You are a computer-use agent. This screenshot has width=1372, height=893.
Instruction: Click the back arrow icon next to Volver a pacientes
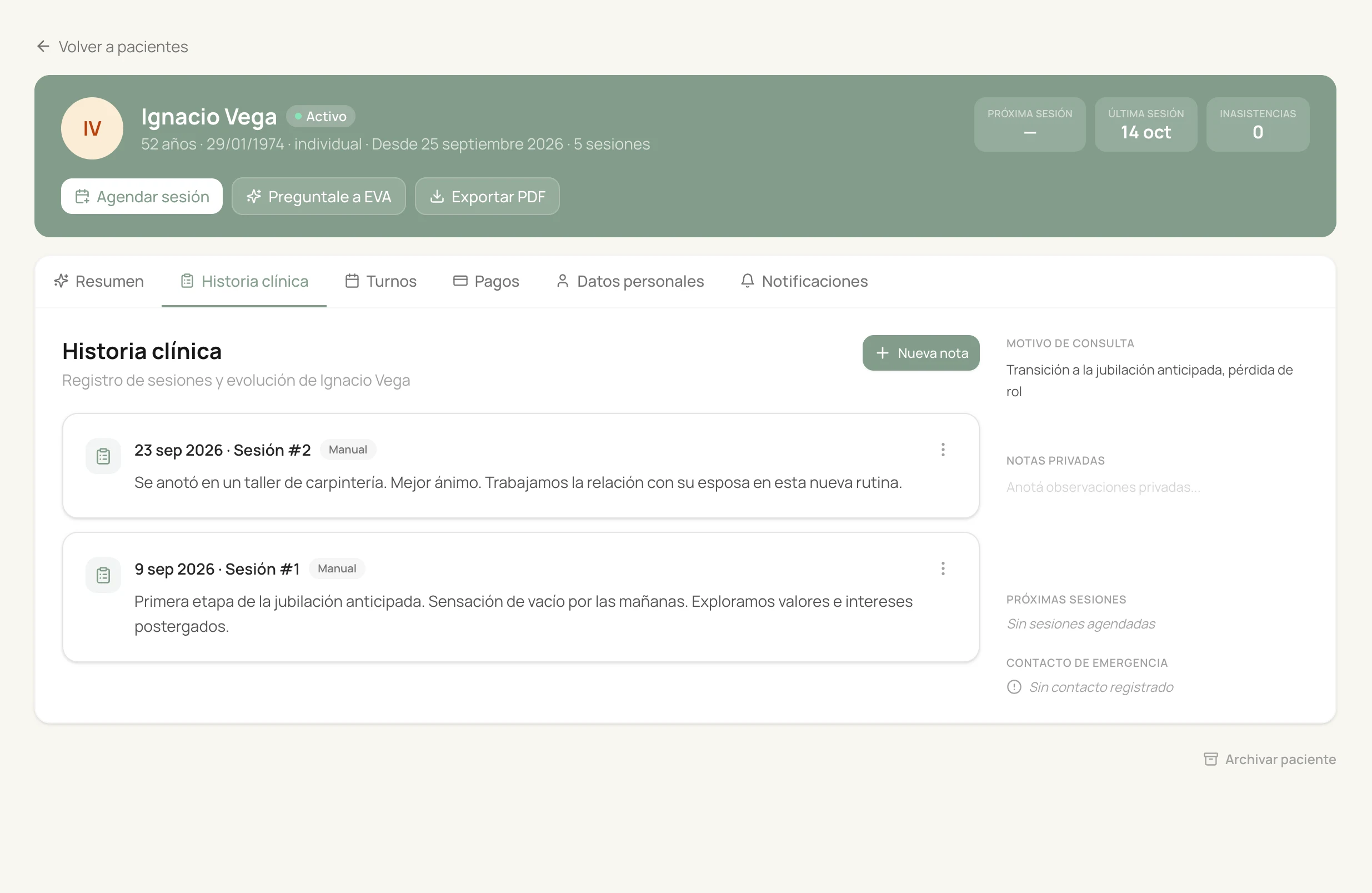43,46
